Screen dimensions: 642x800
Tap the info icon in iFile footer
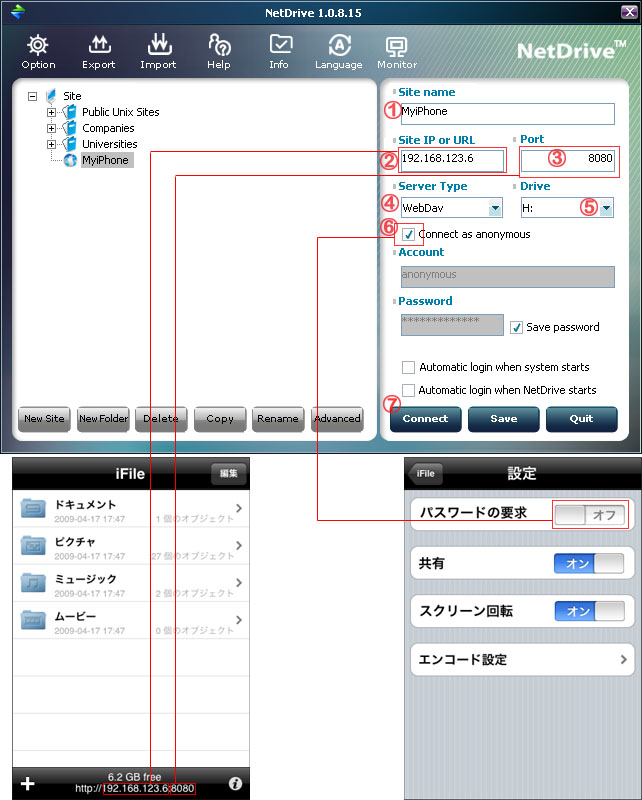(235, 783)
